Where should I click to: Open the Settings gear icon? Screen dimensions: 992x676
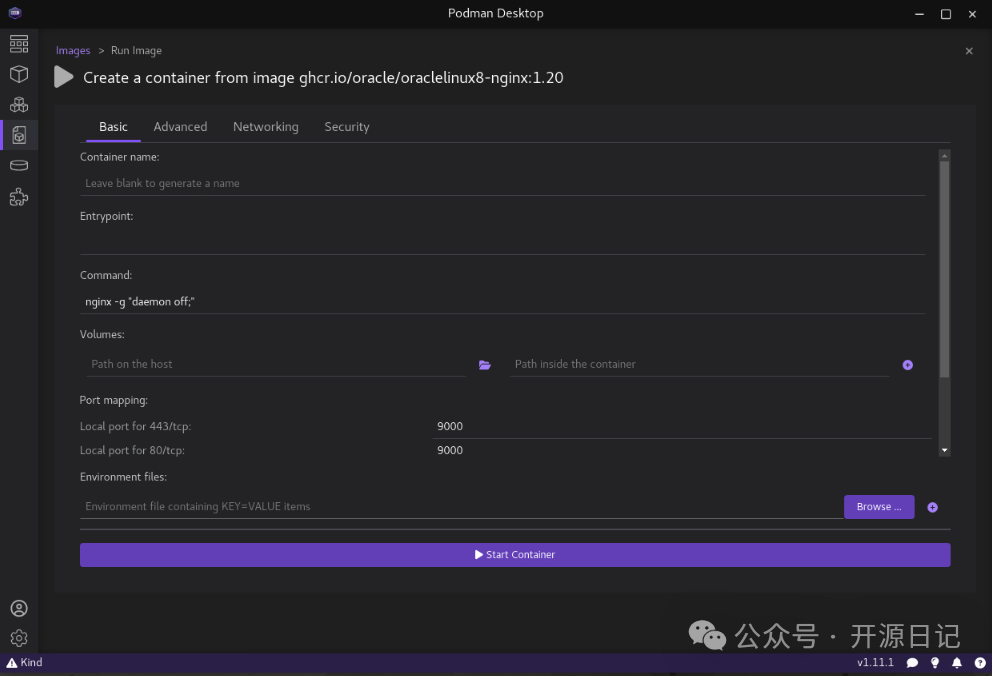(x=18, y=638)
